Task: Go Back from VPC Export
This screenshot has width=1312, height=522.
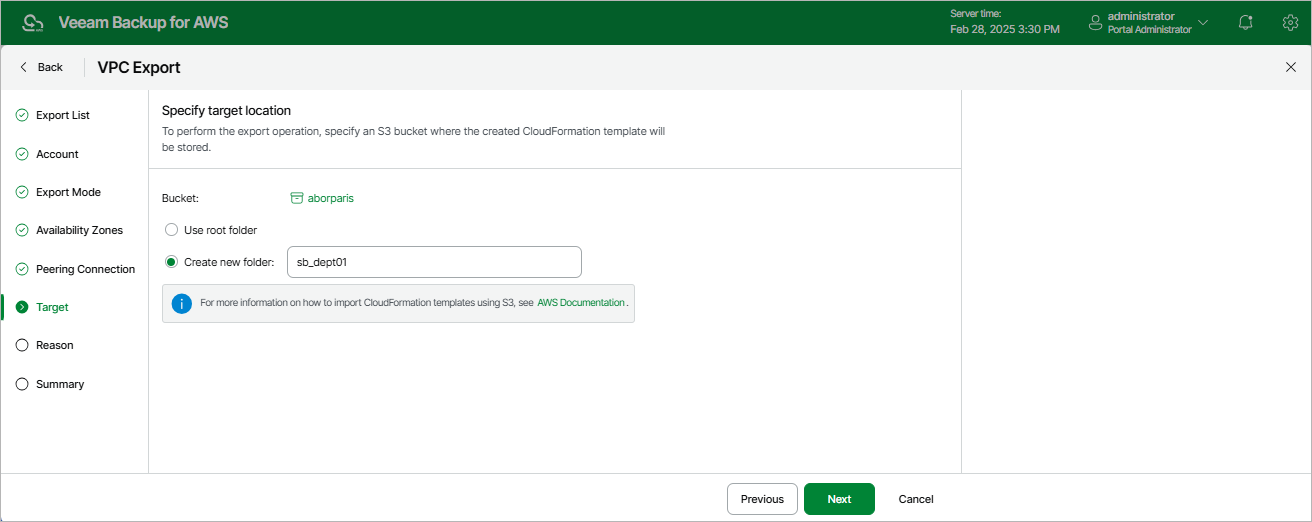Action: 41,67
